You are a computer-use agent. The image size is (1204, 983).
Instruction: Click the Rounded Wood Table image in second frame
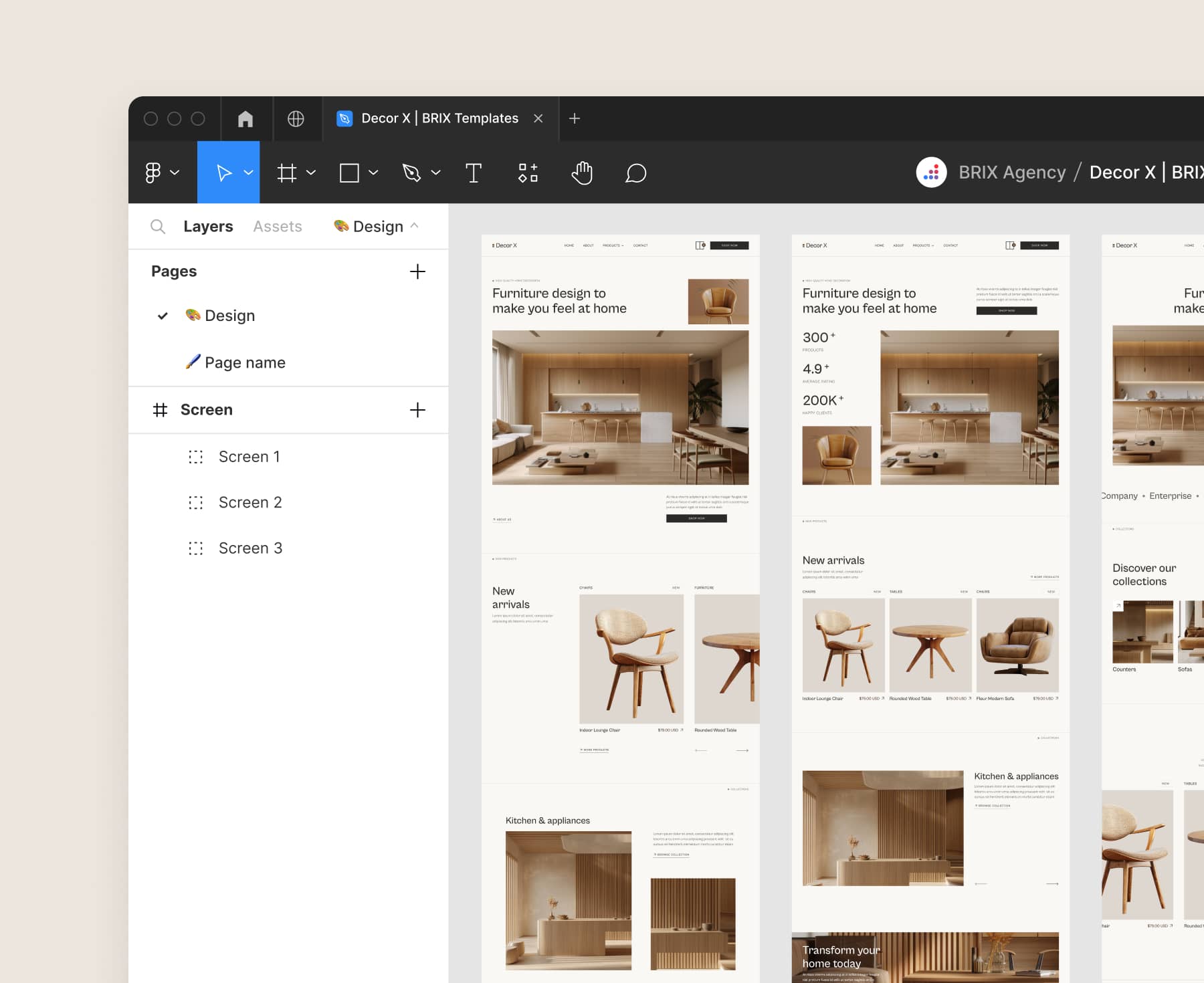[x=930, y=645]
